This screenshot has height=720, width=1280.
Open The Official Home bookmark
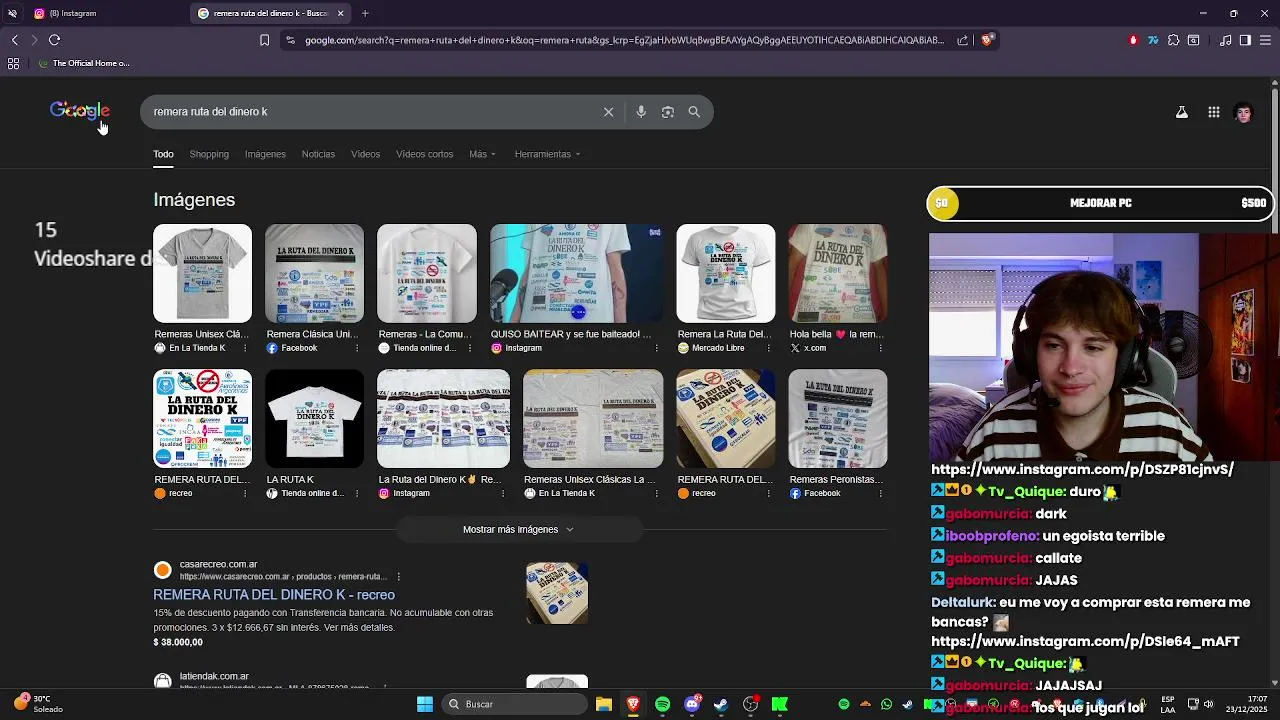pos(84,63)
